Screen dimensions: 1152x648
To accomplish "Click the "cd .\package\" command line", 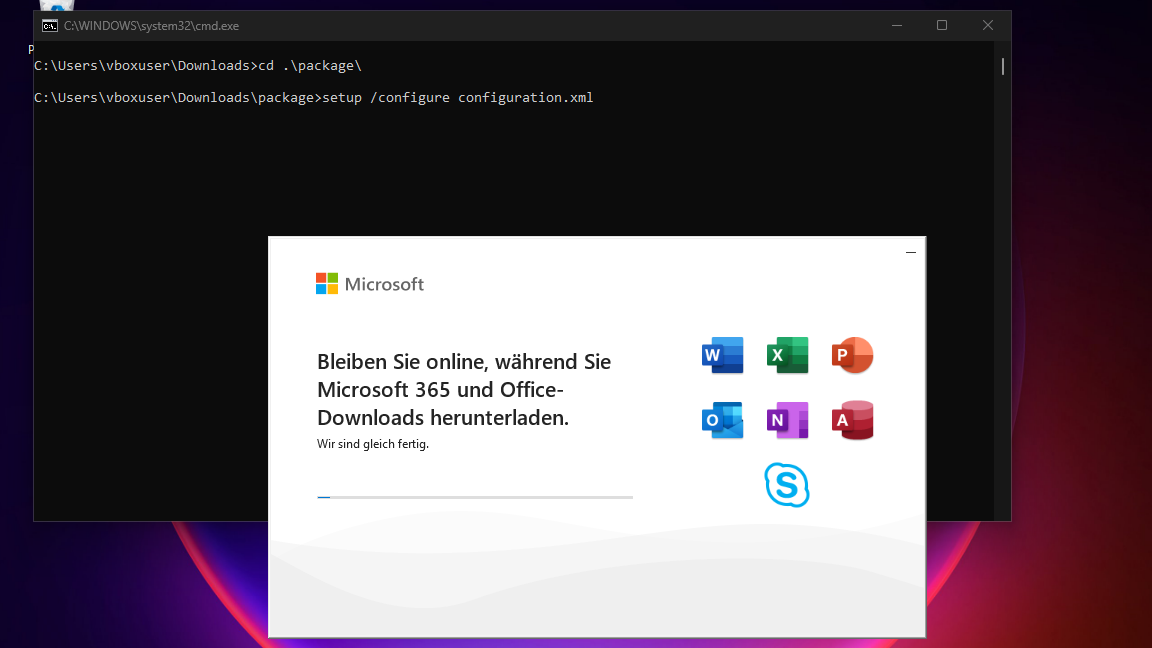I will [x=308, y=66].
